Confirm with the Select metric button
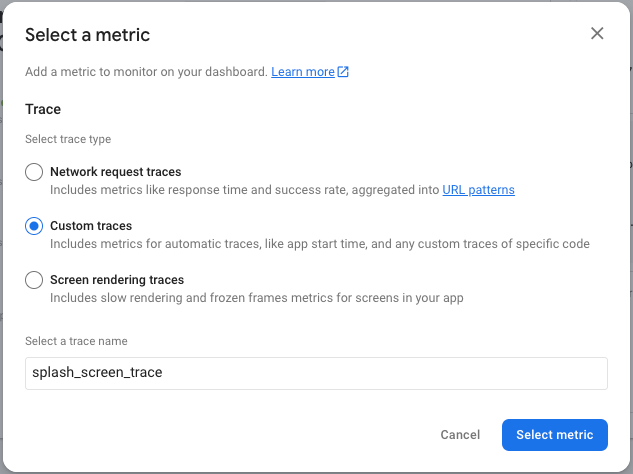633x474 pixels. [x=554, y=435]
